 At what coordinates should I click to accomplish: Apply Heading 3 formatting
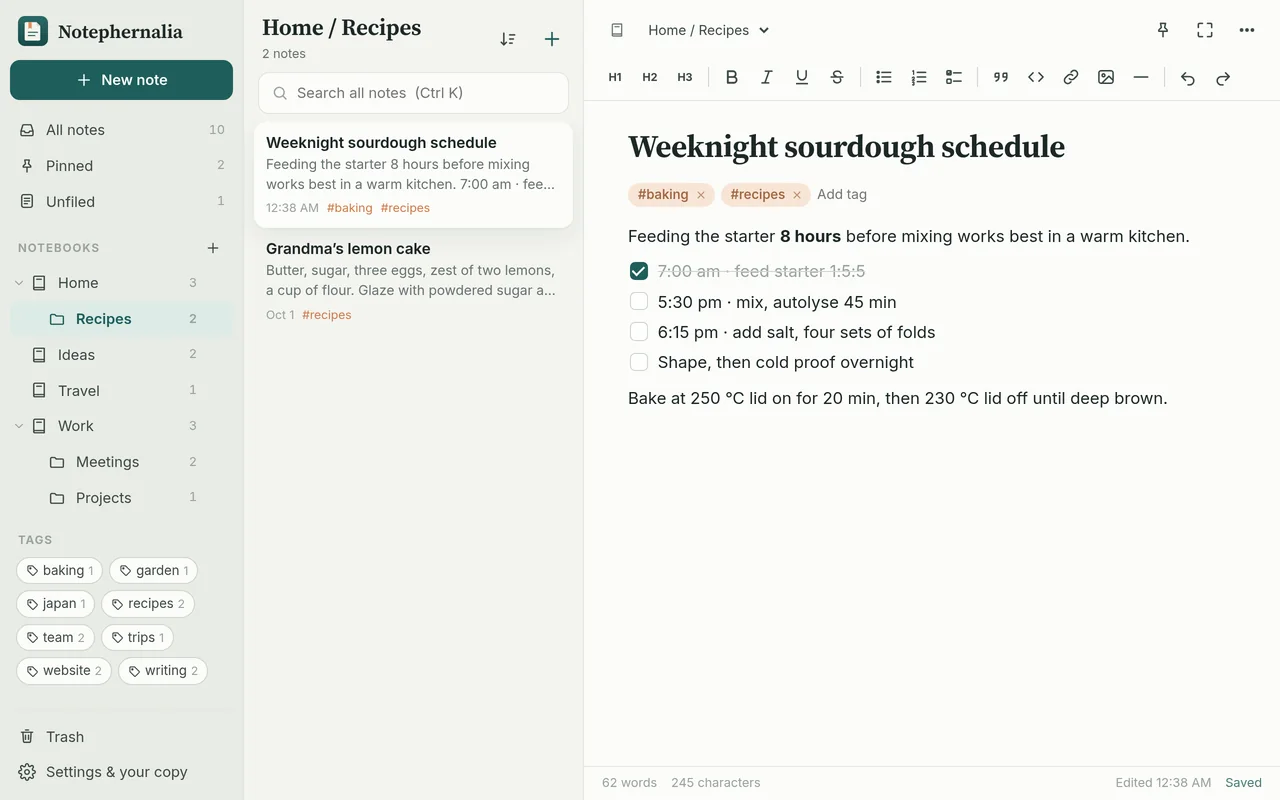685,77
